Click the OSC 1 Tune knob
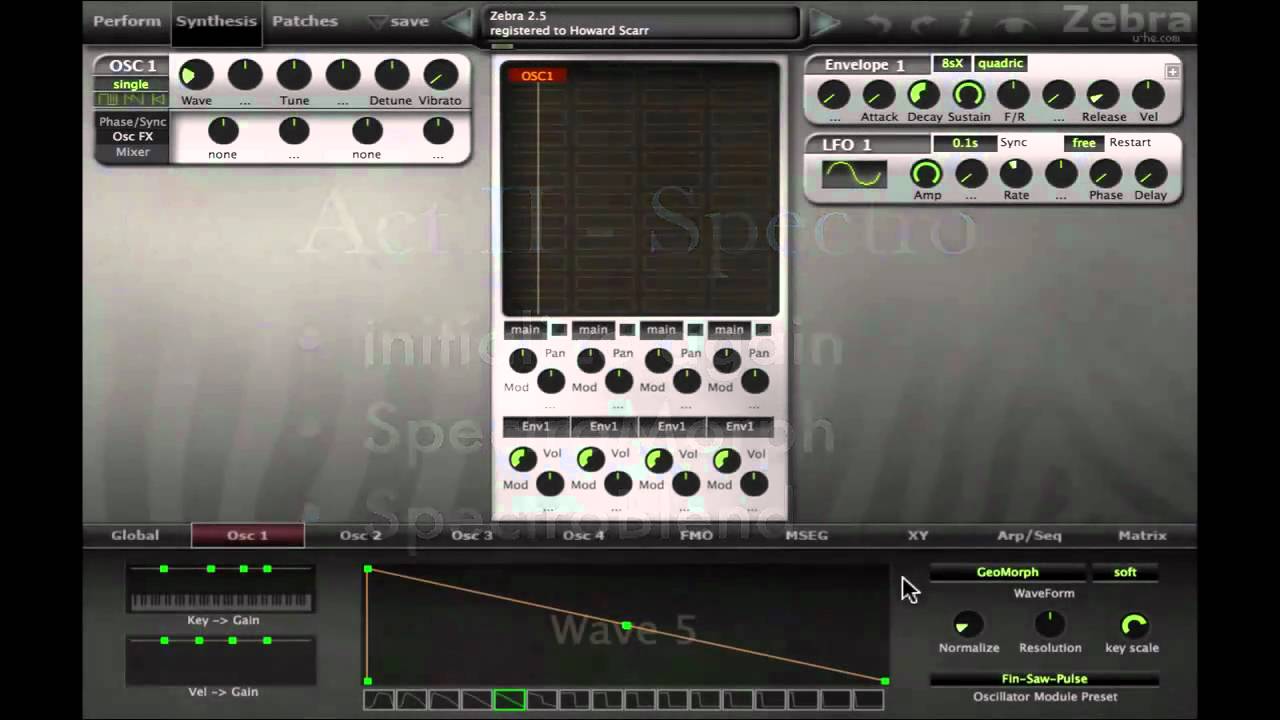The image size is (1280, 720). 294,75
